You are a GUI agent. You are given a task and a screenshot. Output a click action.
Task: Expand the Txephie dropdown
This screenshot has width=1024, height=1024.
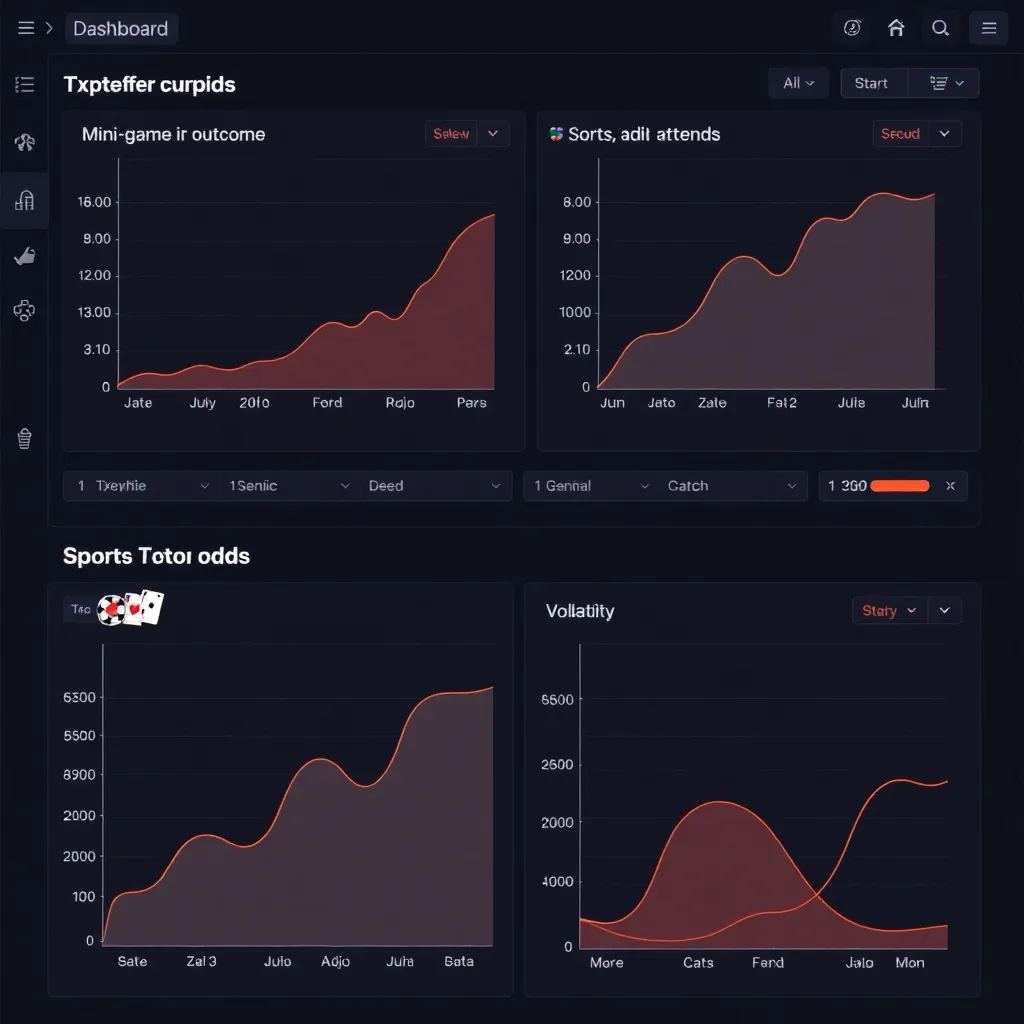click(x=143, y=486)
